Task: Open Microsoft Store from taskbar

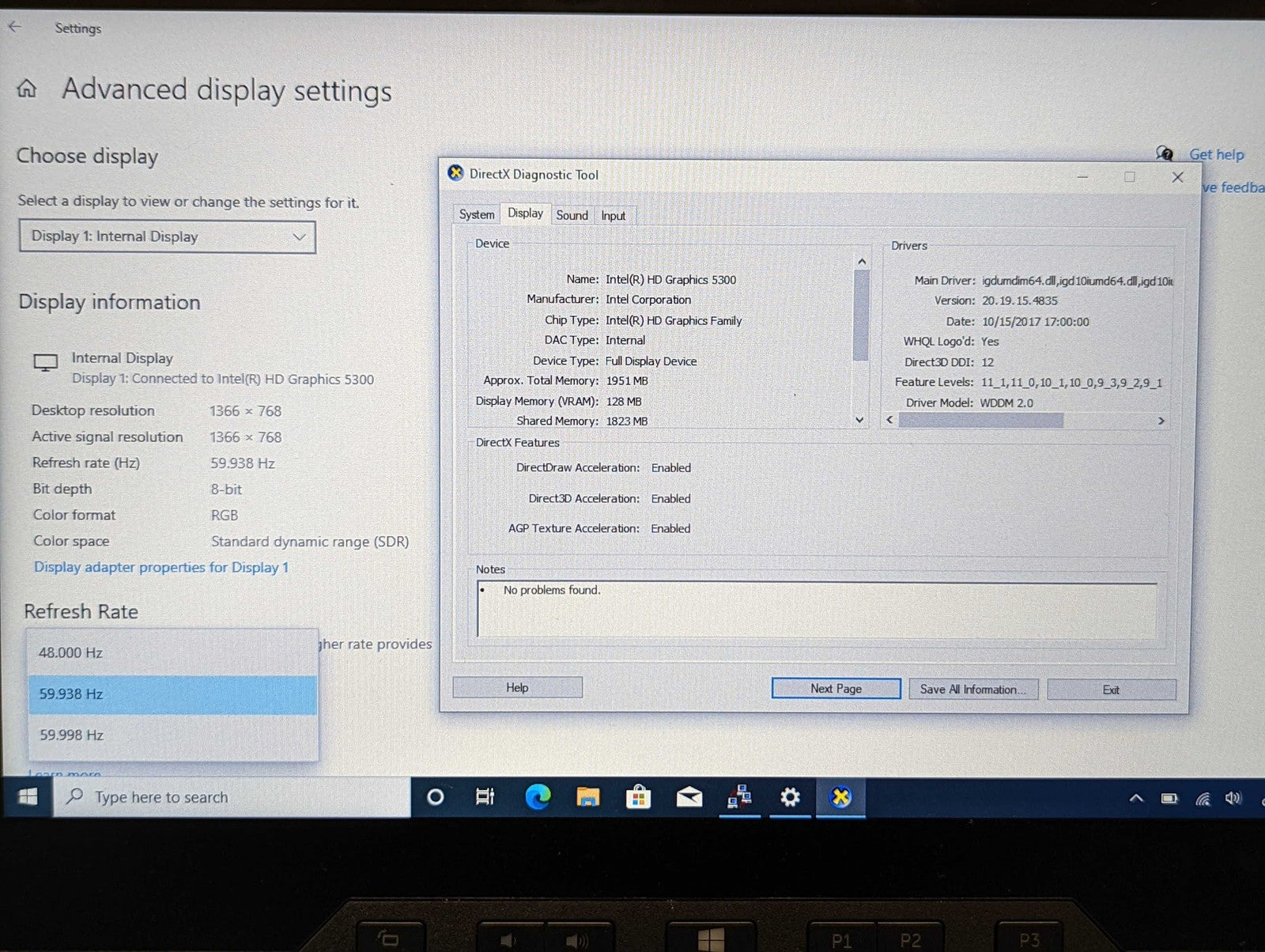Action: (x=638, y=797)
